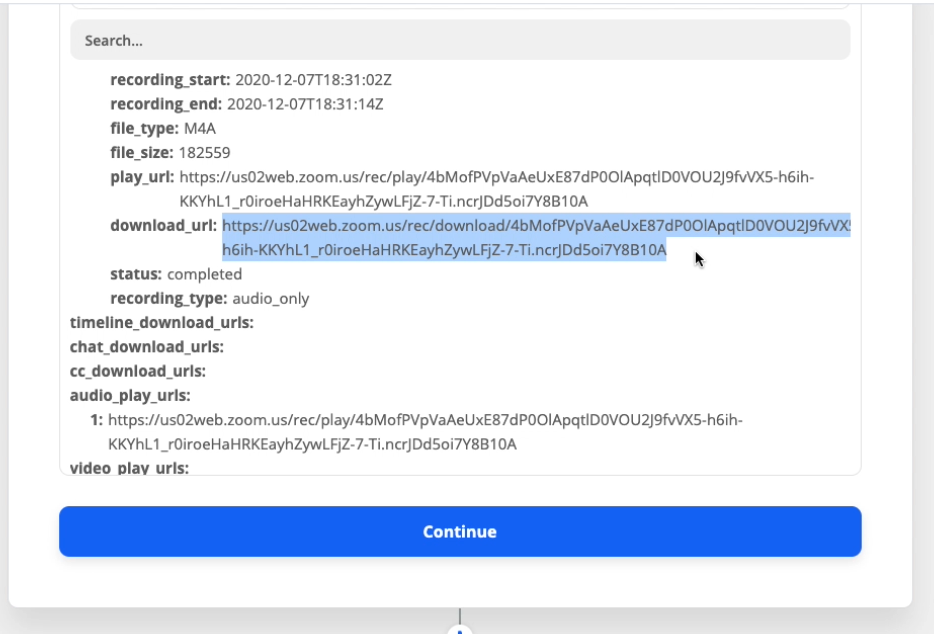Select the file_size value 182559
This screenshot has height=634, width=934.
(204, 153)
